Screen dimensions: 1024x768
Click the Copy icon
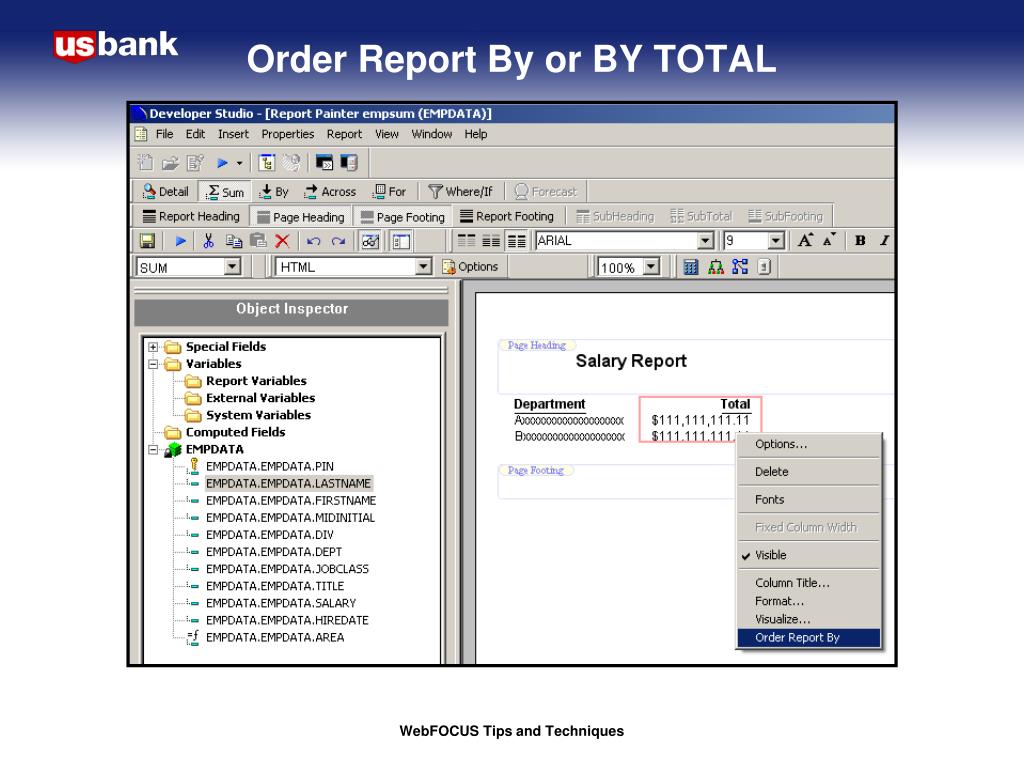pyautogui.click(x=233, y=241)
